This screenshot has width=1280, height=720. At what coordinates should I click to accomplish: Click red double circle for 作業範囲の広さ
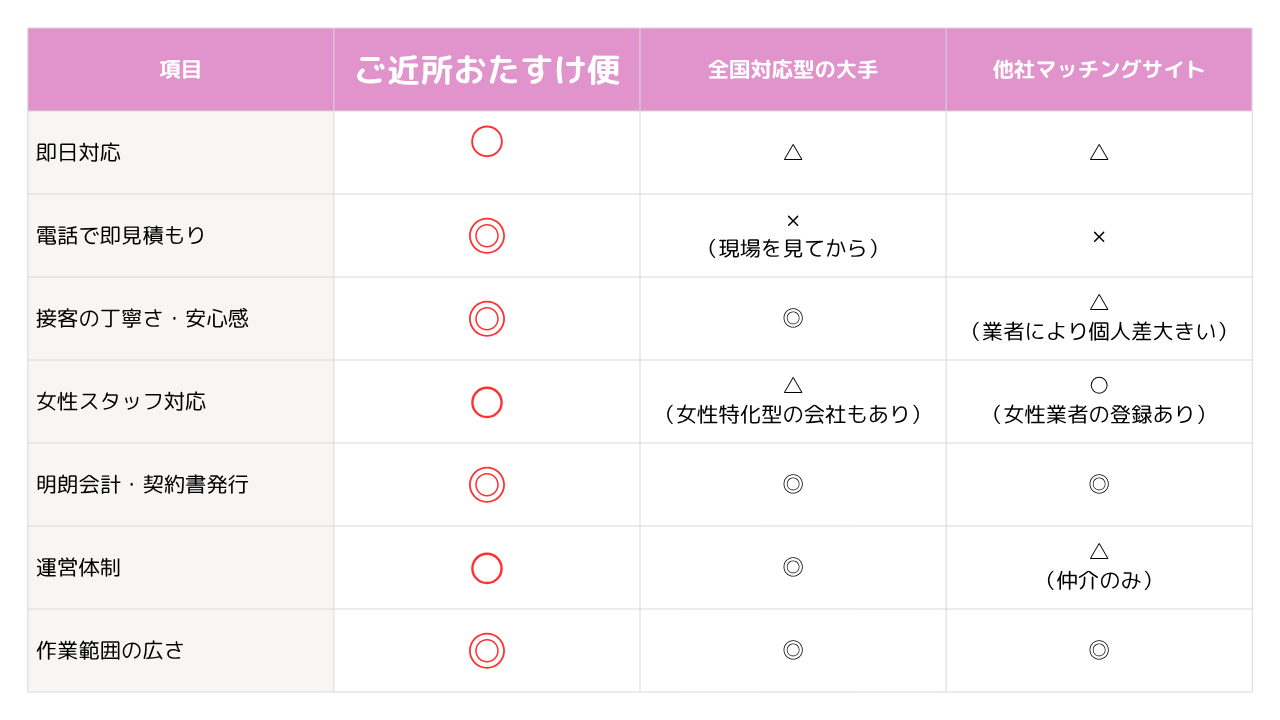[x=487, y=651]
